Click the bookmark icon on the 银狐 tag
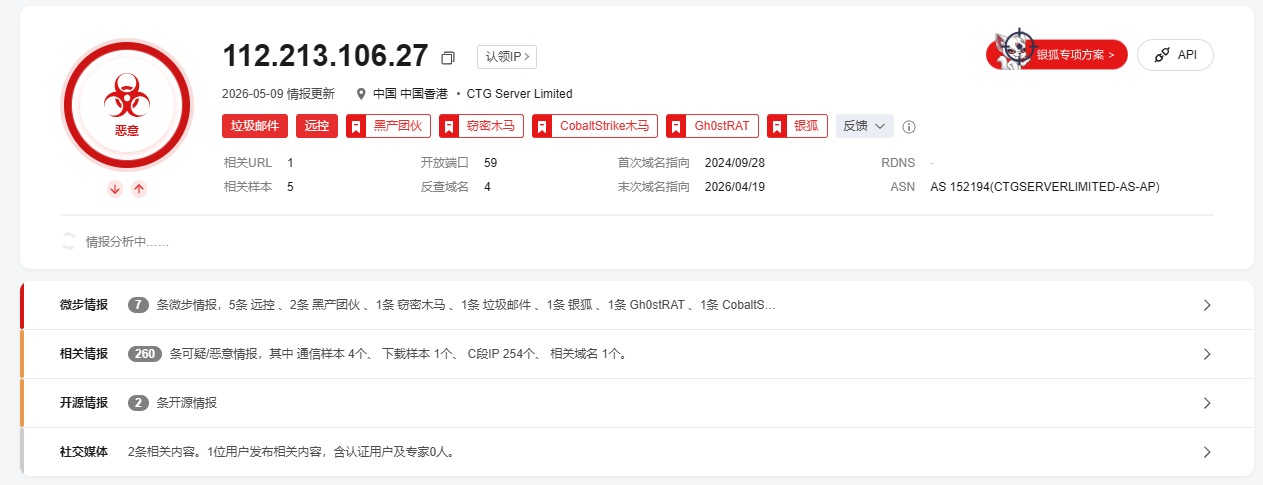The width and height of the screenshot is (1263, 485). point(777,127)
